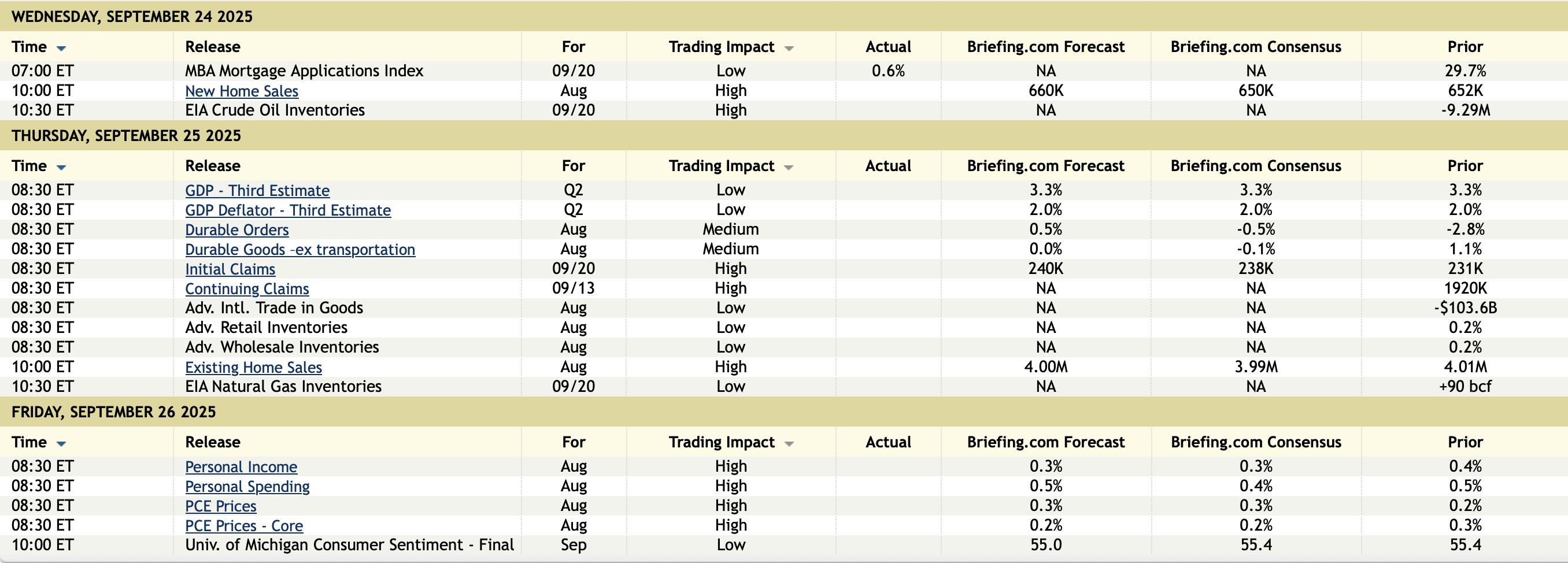Click the PCE Prices link
Viewport: 1568px width, 563px height.
pyautogui.click(x=220, y=506)
